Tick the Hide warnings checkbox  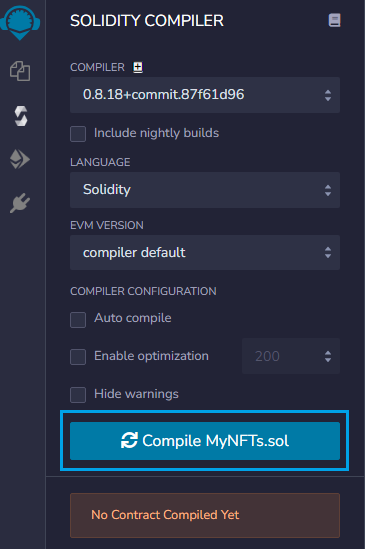tap(78, 395)
